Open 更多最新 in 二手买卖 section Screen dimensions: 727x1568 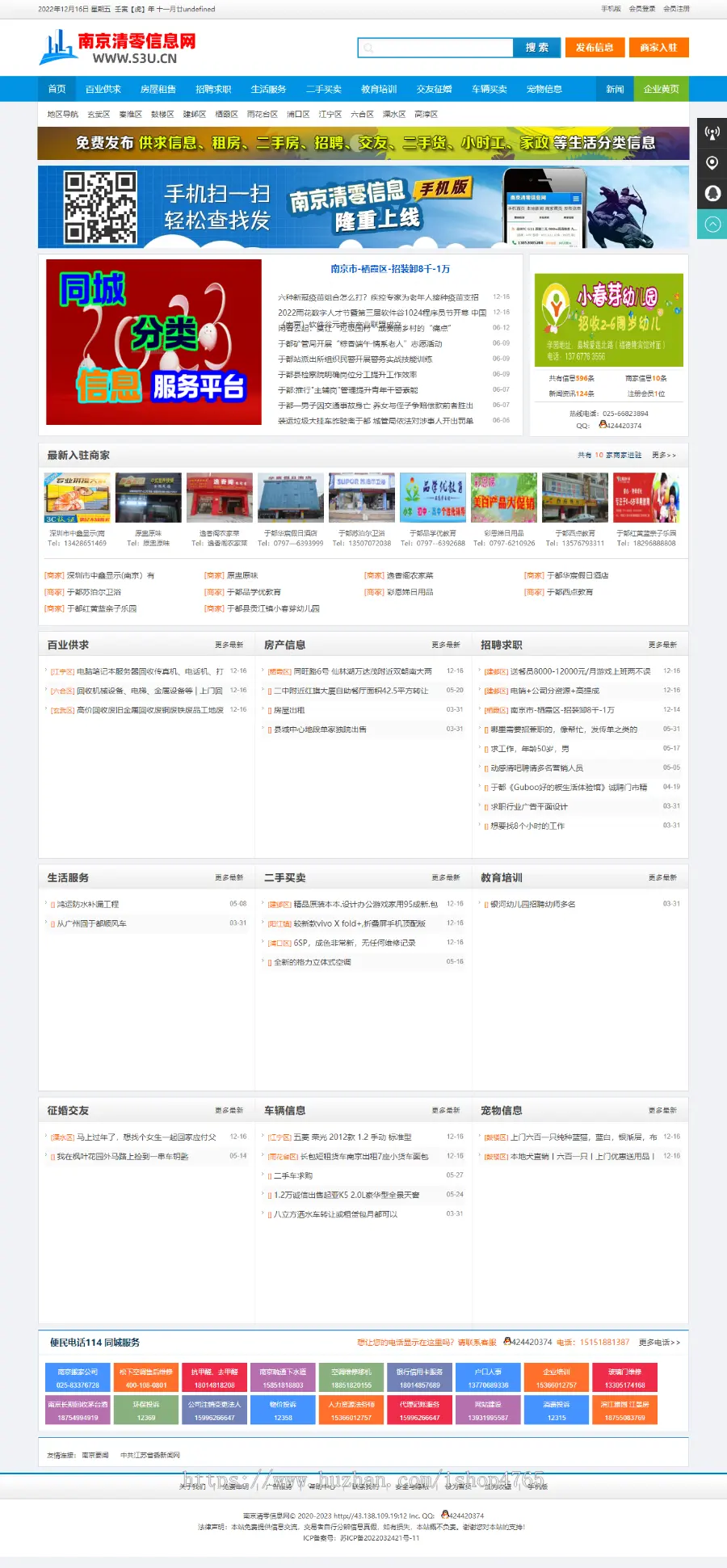[446, 877]
